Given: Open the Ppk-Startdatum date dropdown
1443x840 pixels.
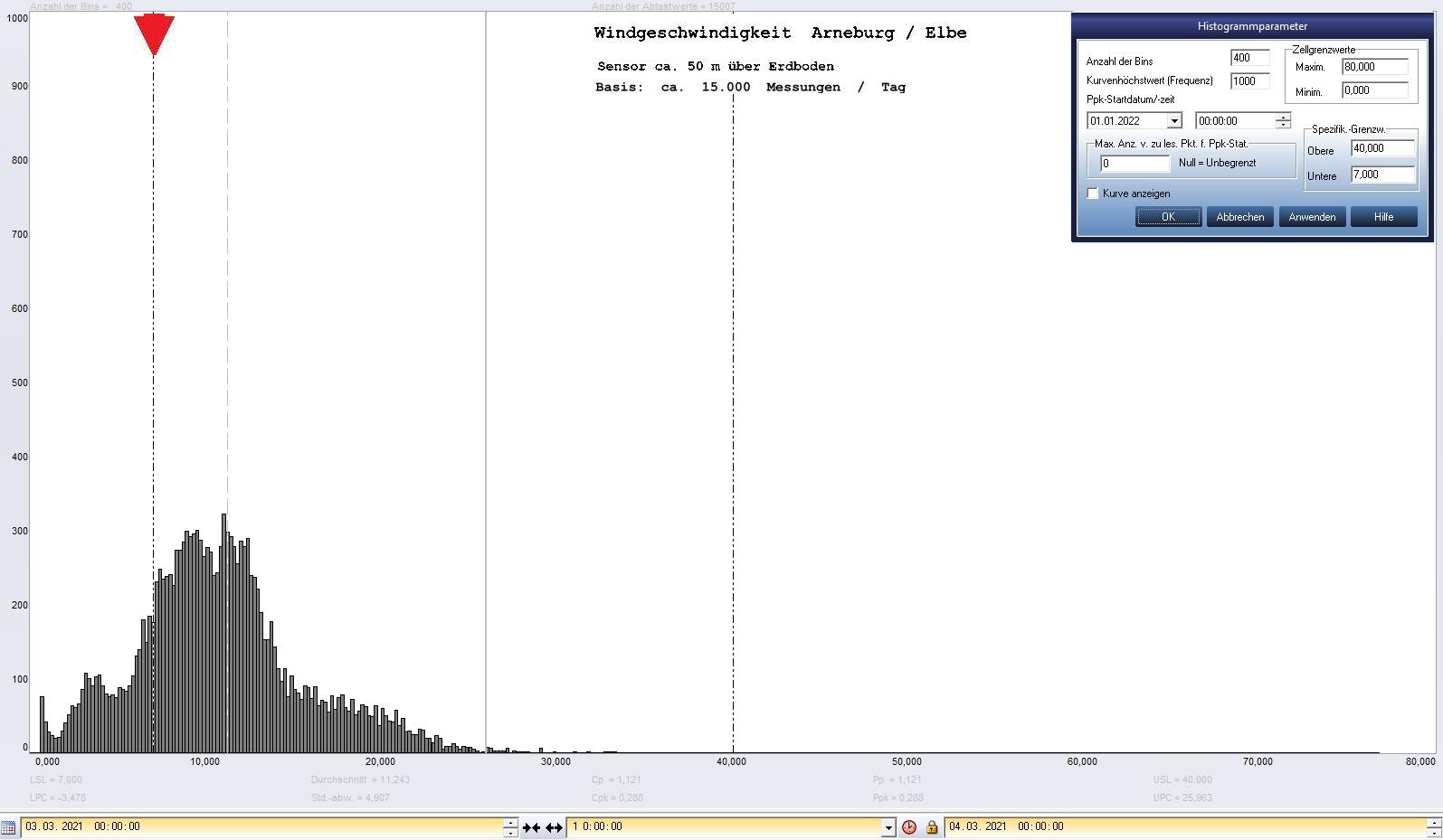Looking at the screenshot, I should pyautogui.click(x=1174, y=121).
